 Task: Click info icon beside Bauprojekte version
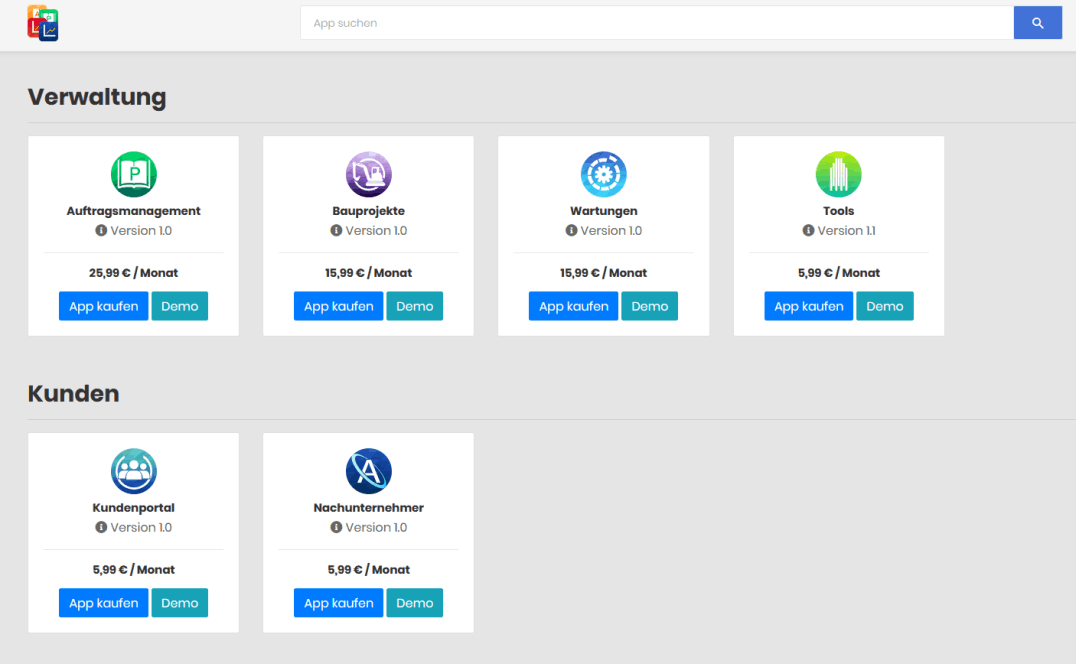[x=336, y=231]
